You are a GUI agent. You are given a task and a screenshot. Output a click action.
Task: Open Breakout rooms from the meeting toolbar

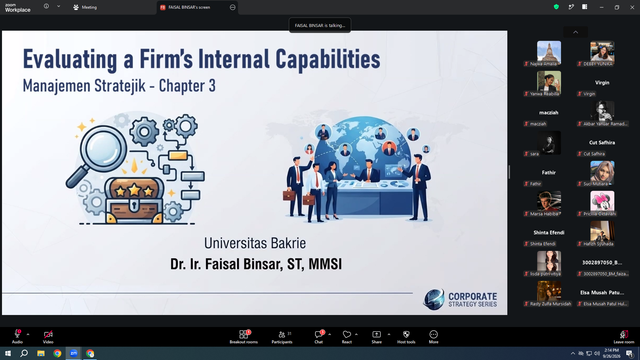244,336
